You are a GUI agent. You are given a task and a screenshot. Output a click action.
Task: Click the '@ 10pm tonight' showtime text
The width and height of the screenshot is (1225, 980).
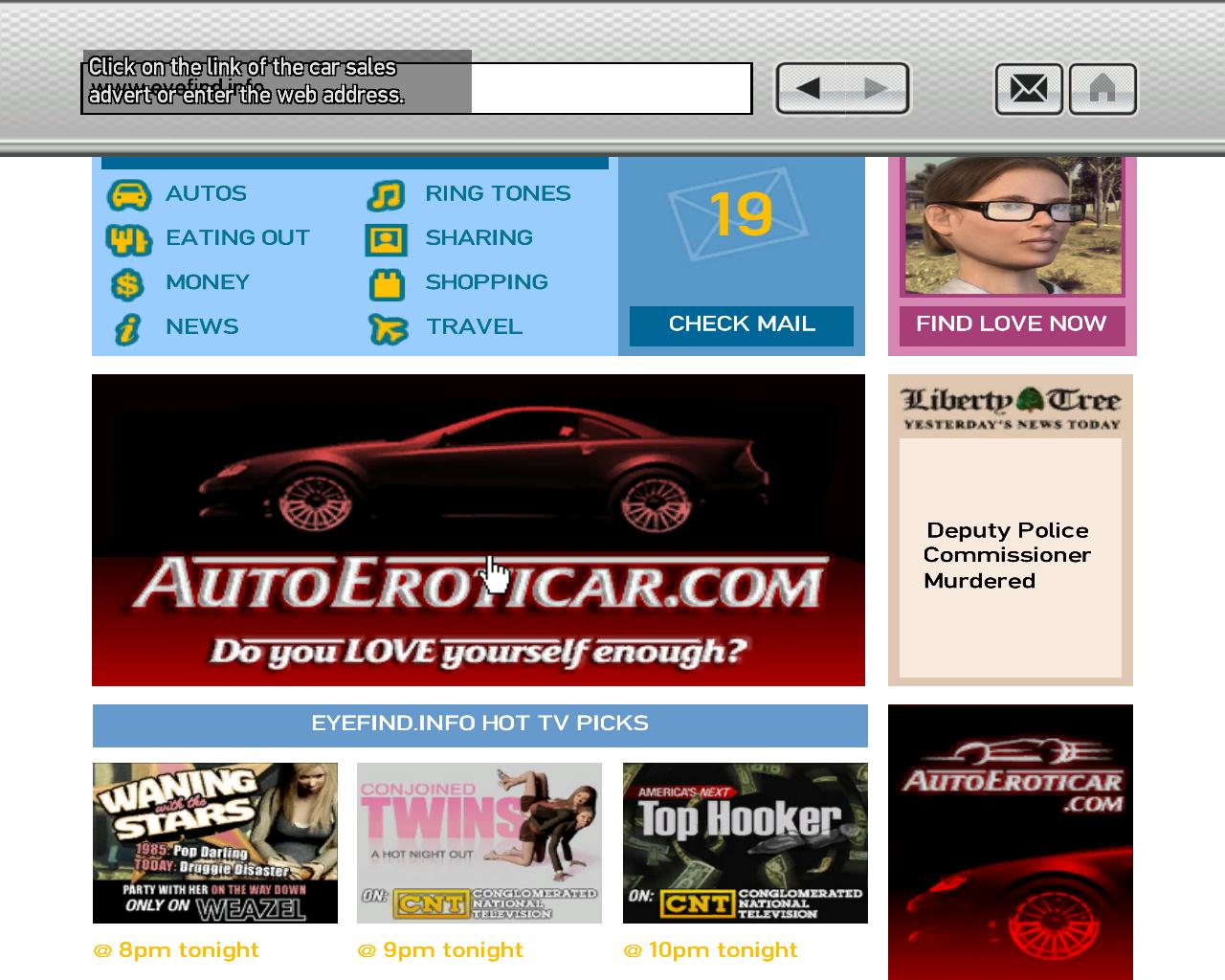[x=710, y=950]
